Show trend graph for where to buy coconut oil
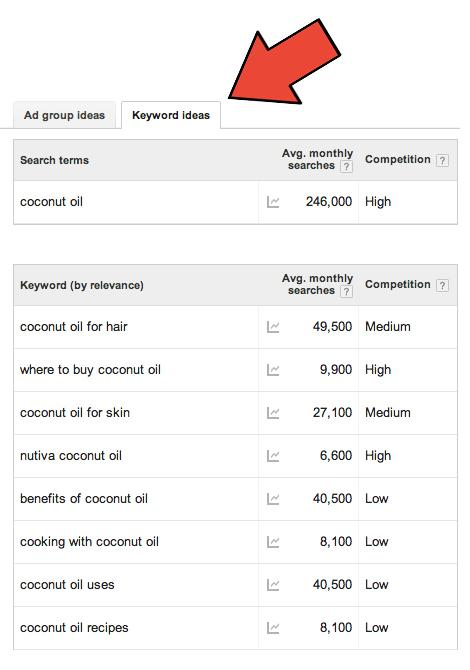 tap(273, 370)
